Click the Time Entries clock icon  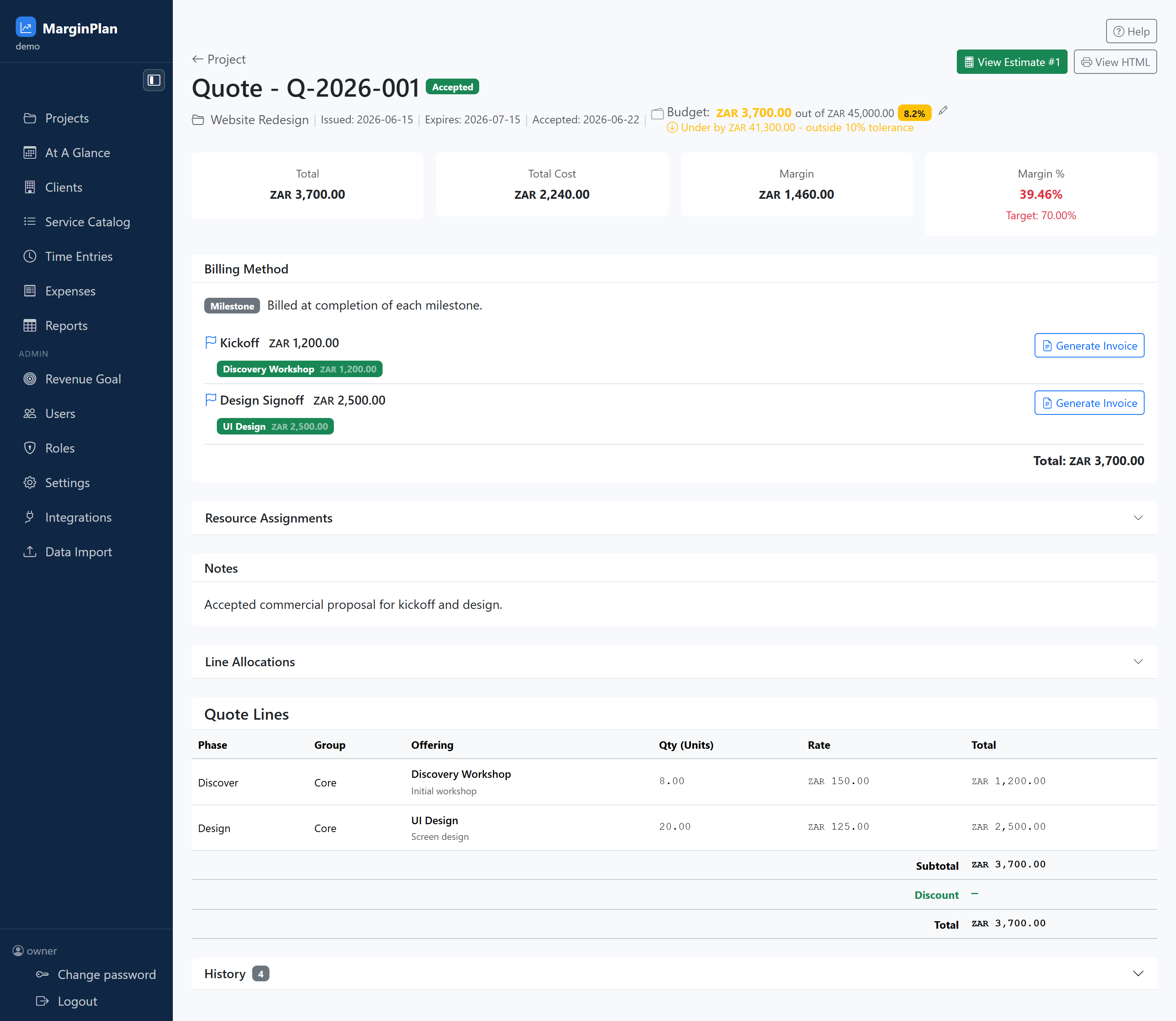coord(29,257)
